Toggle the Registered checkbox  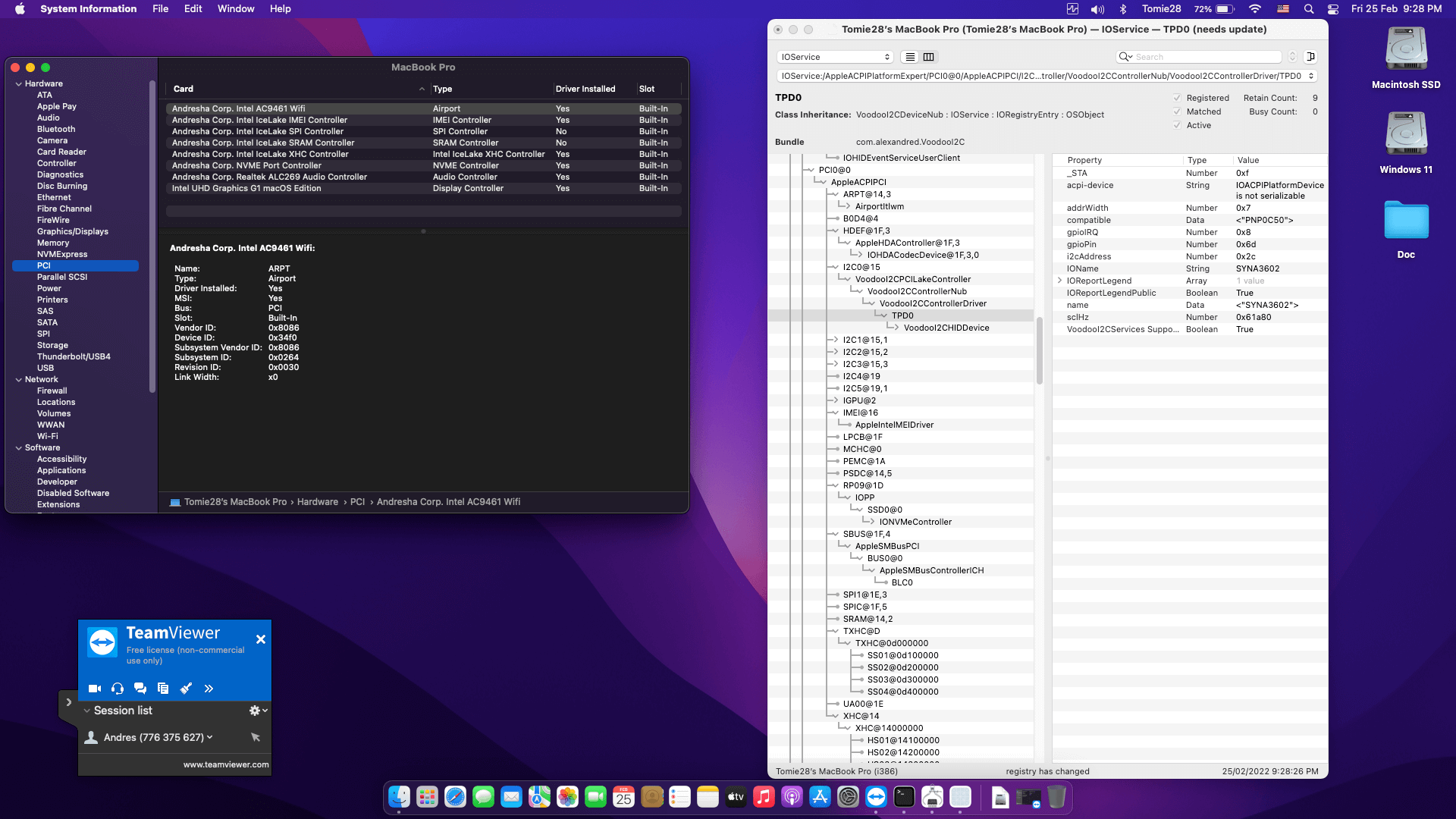(x=1177, y=98)
